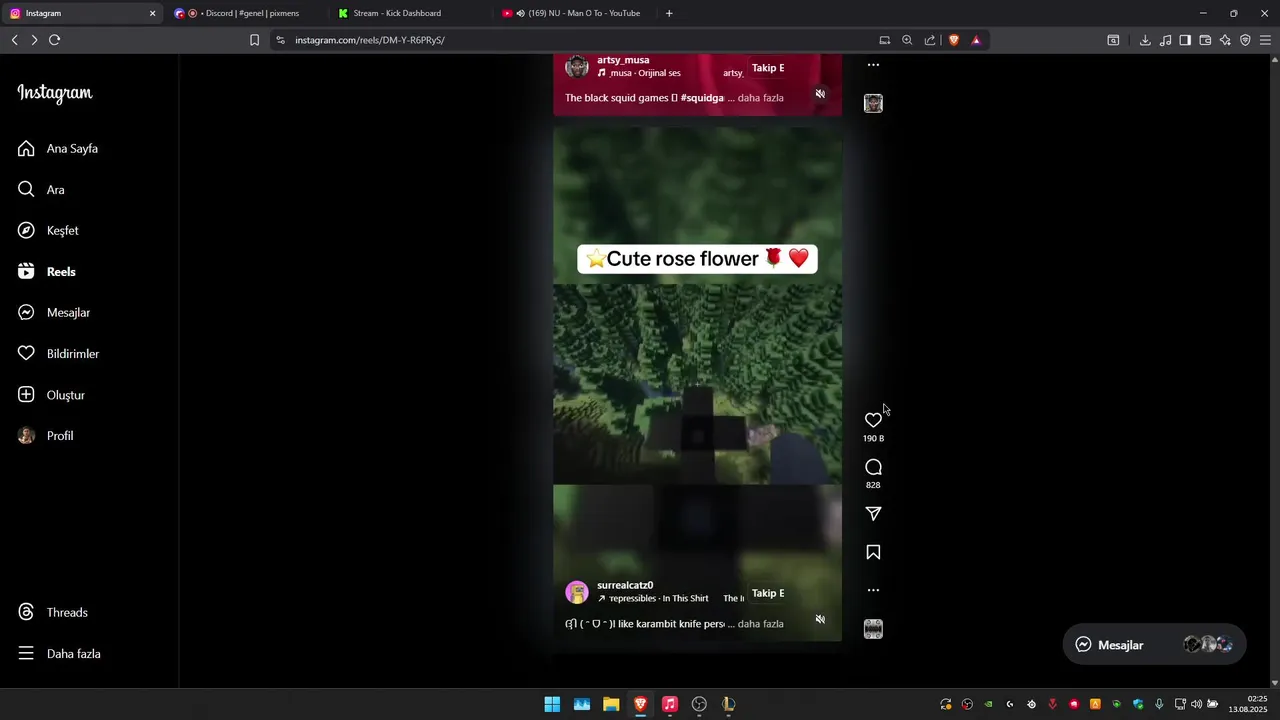1280x720 pixels.
Task: Go back in browser history
Action: 14,40
